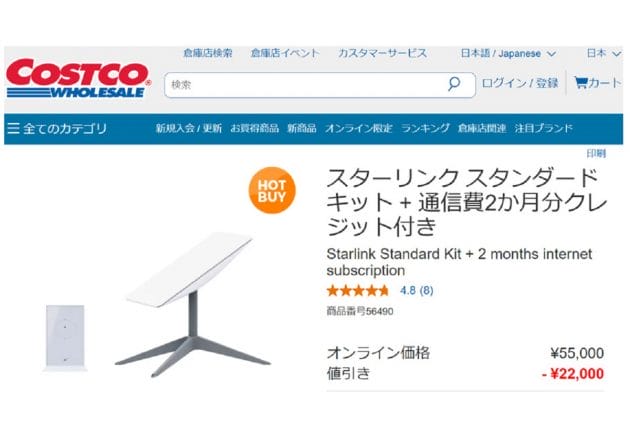Click the ログイン / 登録 link
Image resolution: width=630 pixels, height=442 pixels.
click(x=520, y=84)
